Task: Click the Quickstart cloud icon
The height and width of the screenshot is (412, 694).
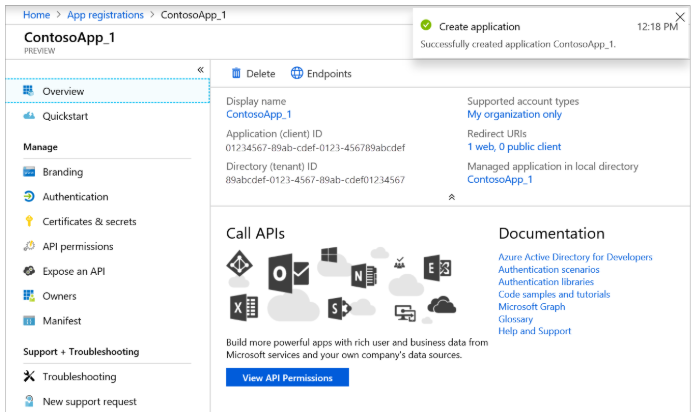Action: (29, 116)
